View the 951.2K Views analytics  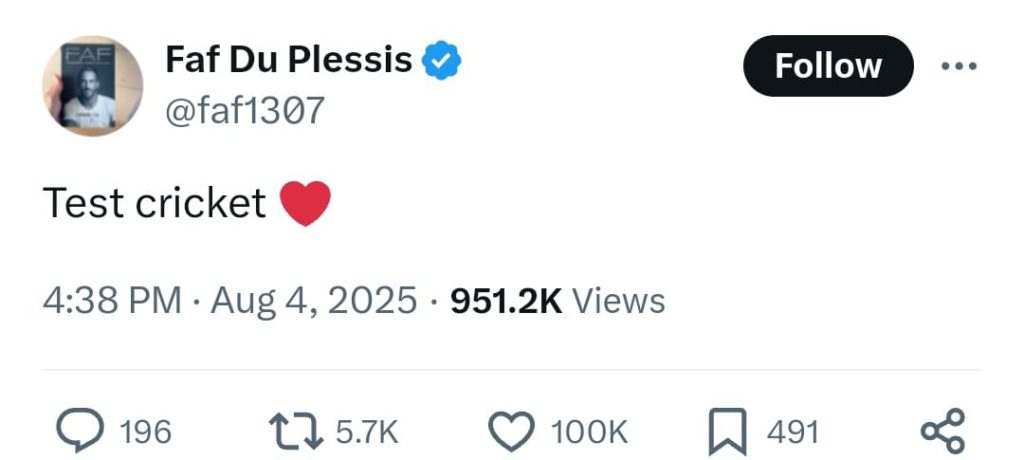click(558, 300)
